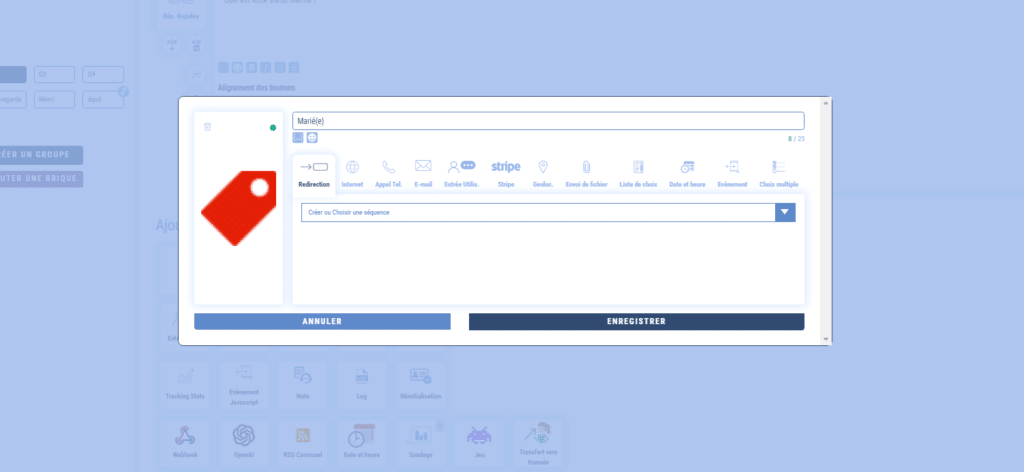The width and height of the screenshot is (1024, 472).
Task: Open the emoji picker below the text field
Action: coord(312,137)
